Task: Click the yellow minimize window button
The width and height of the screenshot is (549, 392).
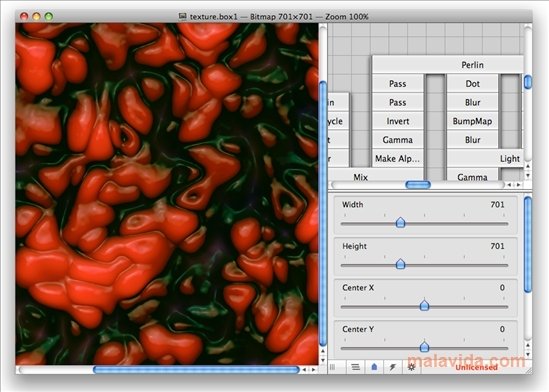Action: (x=36, y=16)
